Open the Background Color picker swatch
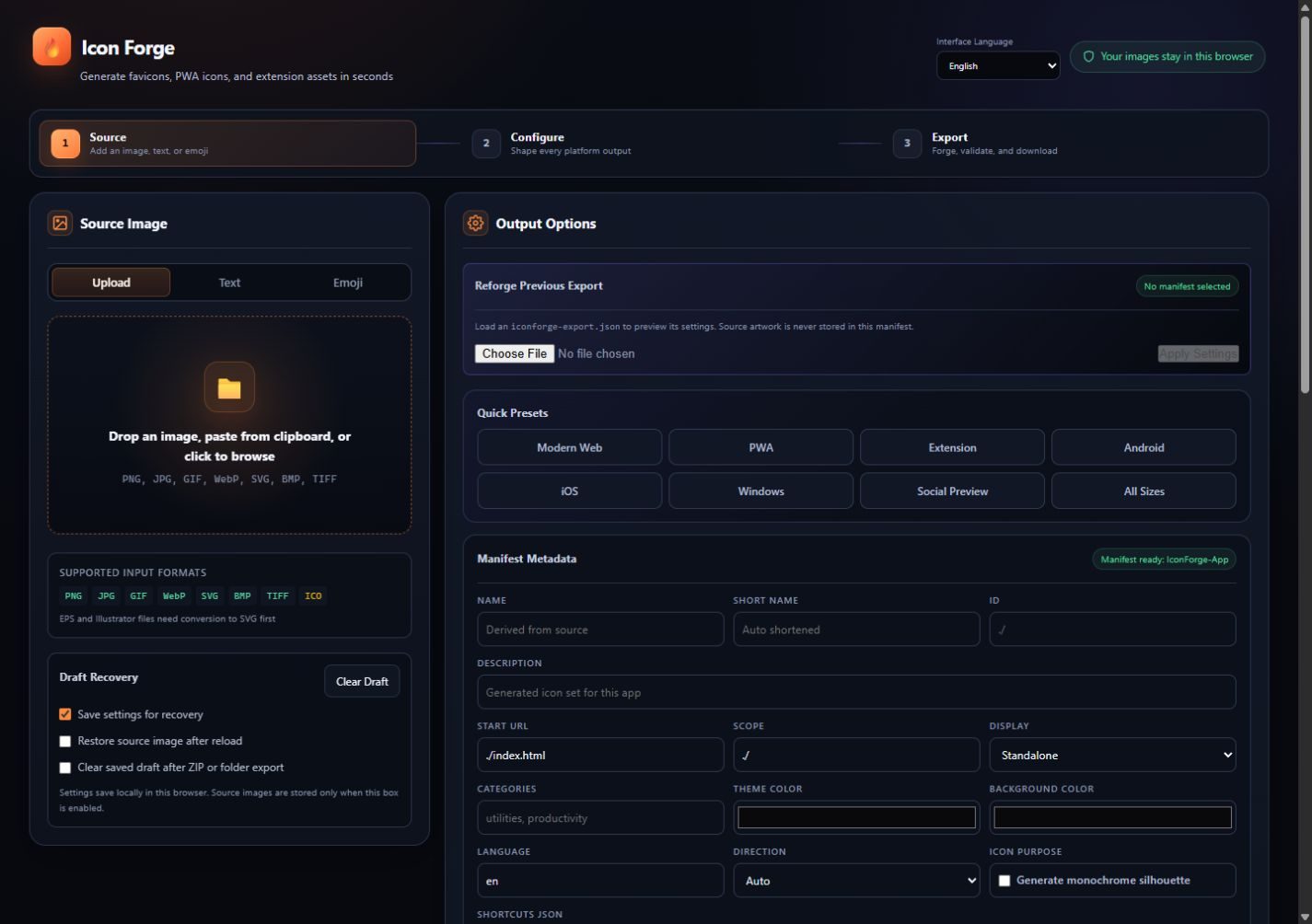 1112,817
